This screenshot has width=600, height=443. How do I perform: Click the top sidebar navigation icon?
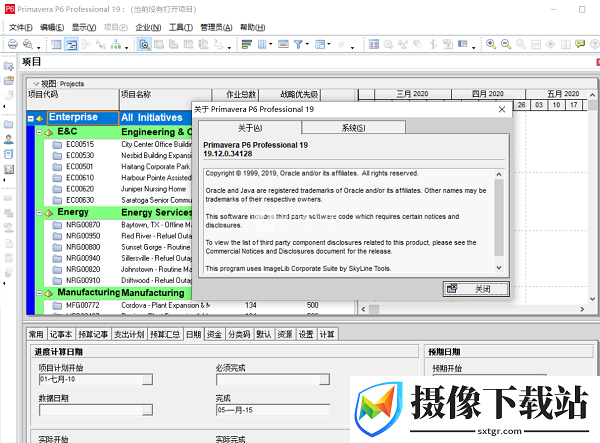pos(8,66)
